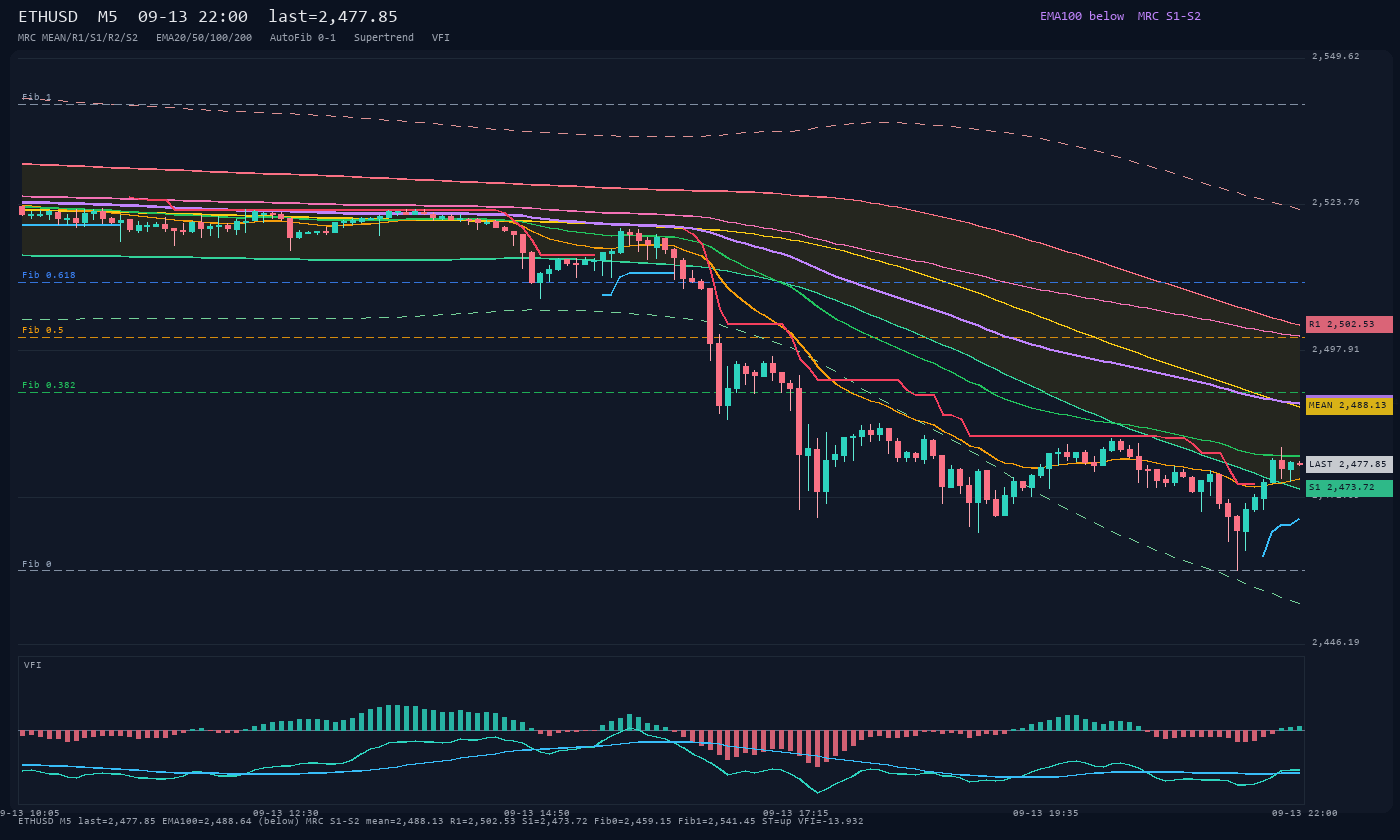Click the 2,497.91 price axis value
1400x840 pixels.
(1336, 349)
